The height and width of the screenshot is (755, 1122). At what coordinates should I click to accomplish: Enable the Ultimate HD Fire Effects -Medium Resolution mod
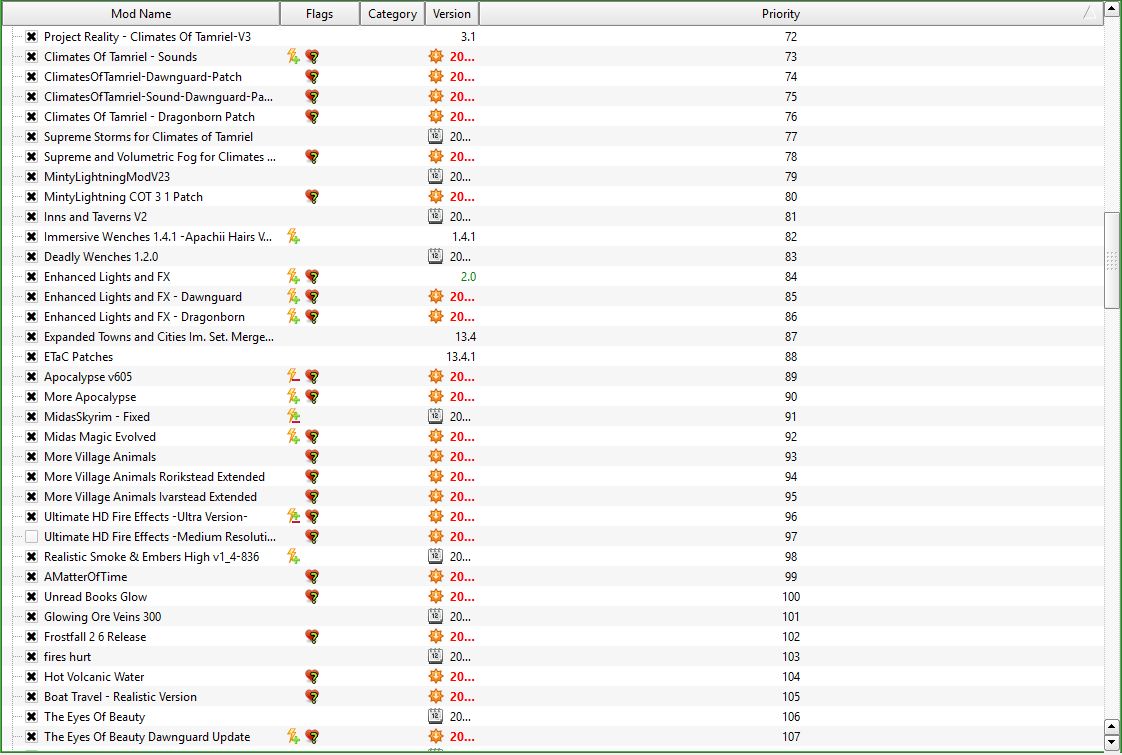click(x=32, y=537)
